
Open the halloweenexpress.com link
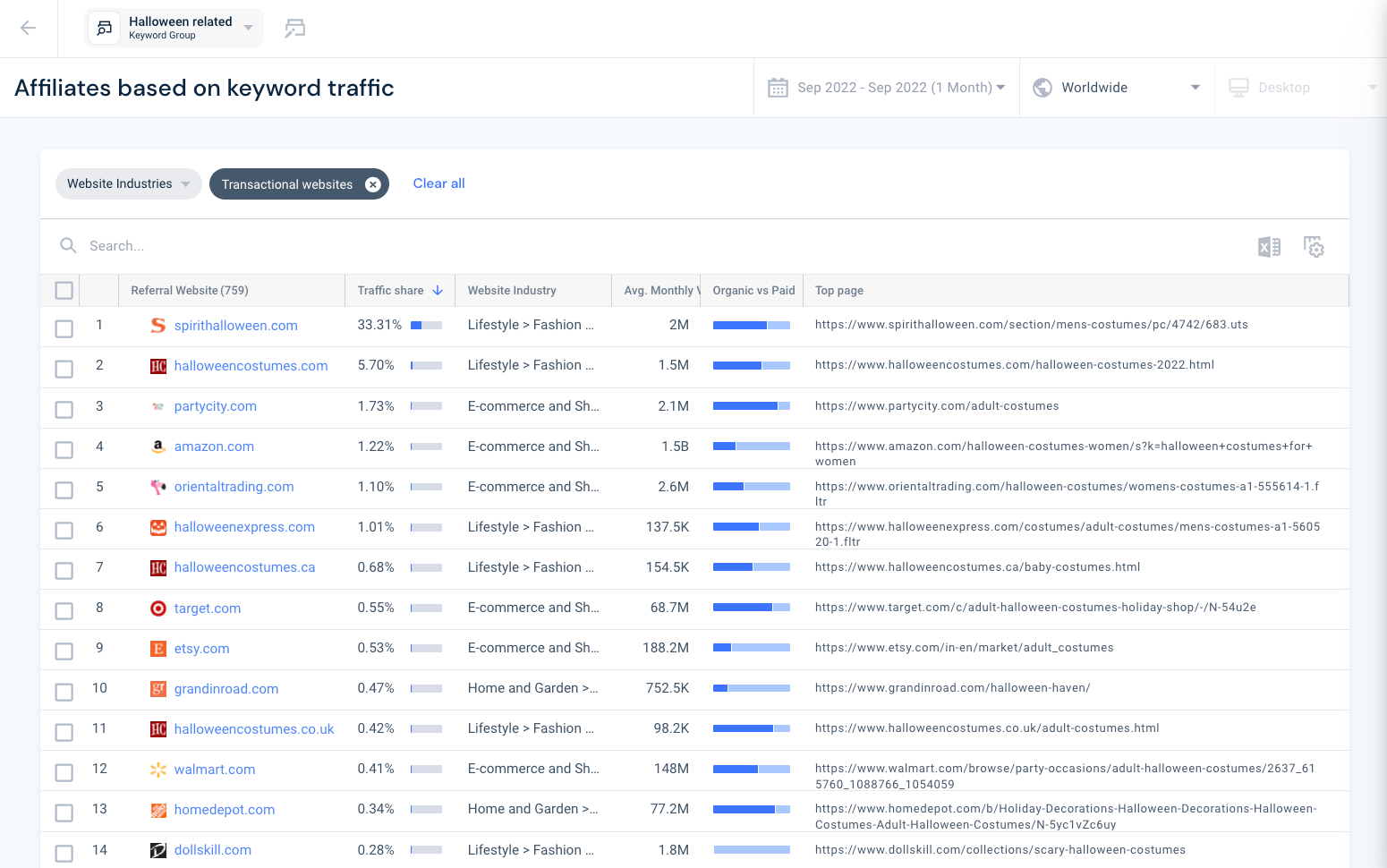click(x=244, y=527)
